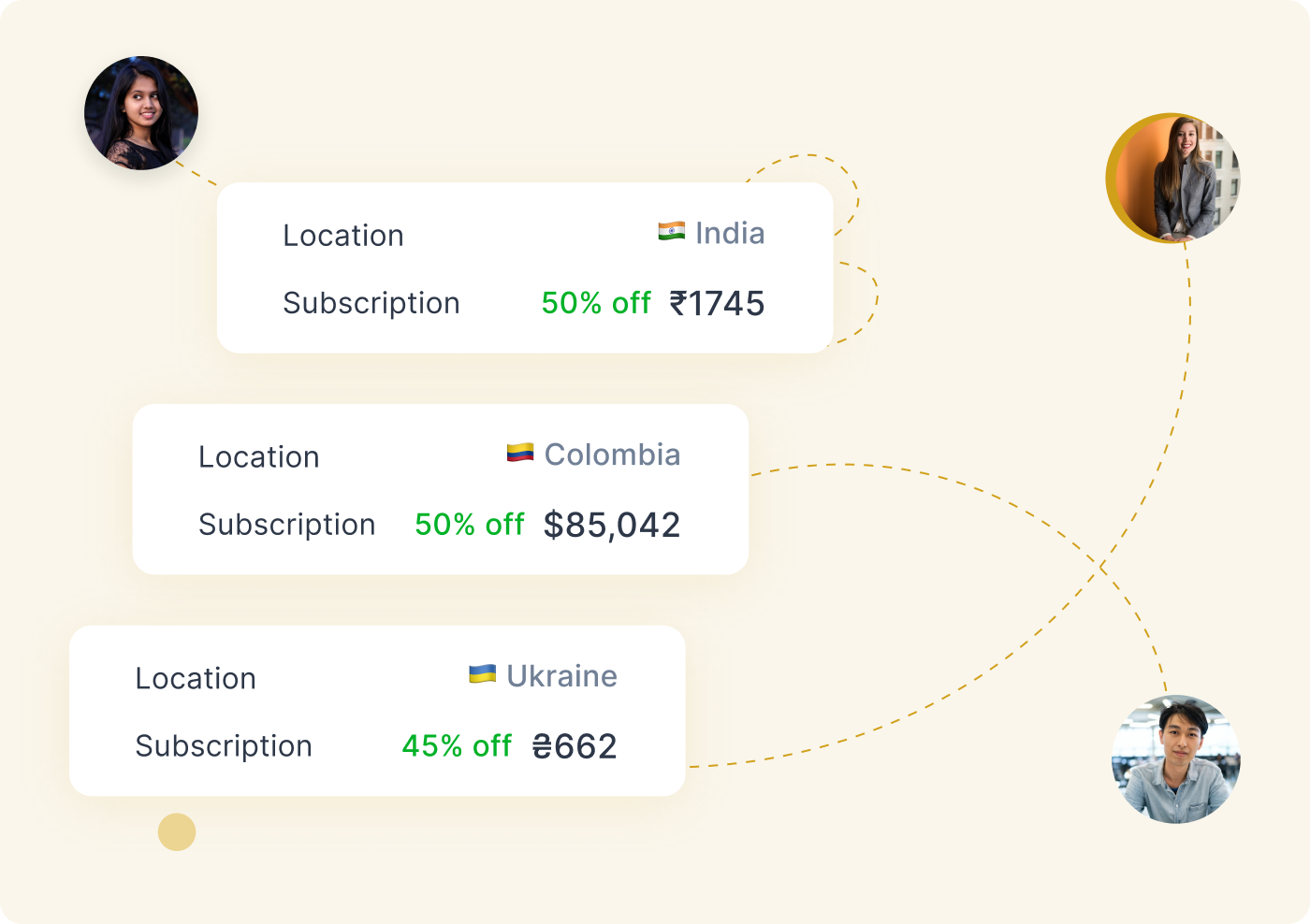Click the woman in gray blazer photo
Image resolution: width=1310 pixels, height=924 pixels.
(1175, 178)
